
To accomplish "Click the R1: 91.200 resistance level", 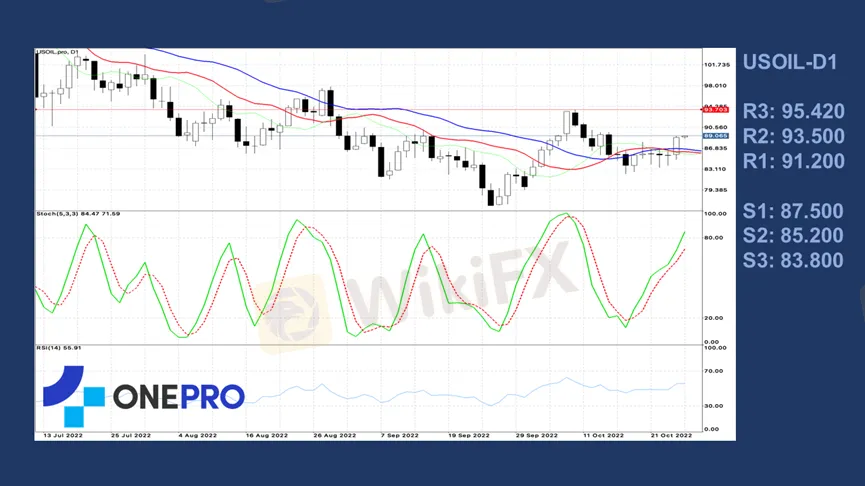I will coord(793,161).
